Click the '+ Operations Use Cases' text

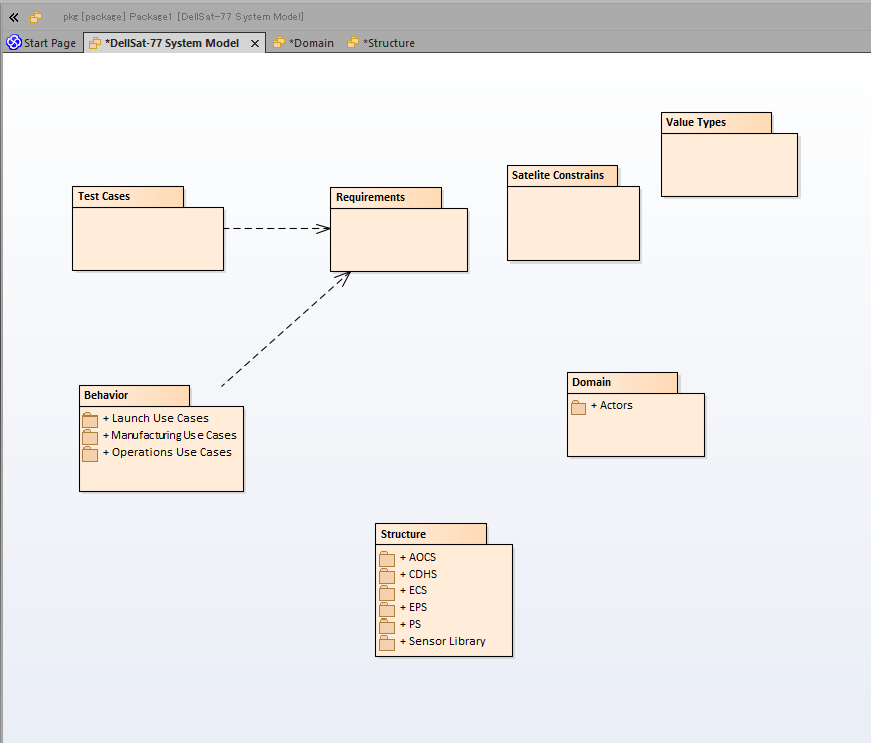167,453
